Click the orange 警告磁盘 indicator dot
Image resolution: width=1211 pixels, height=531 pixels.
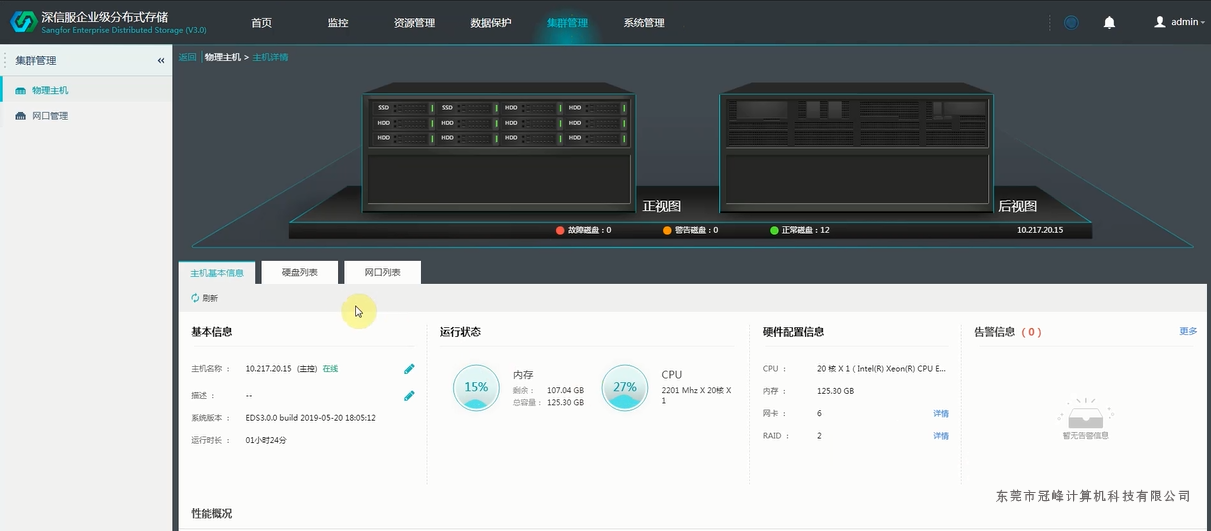click(x=667, y=230)
